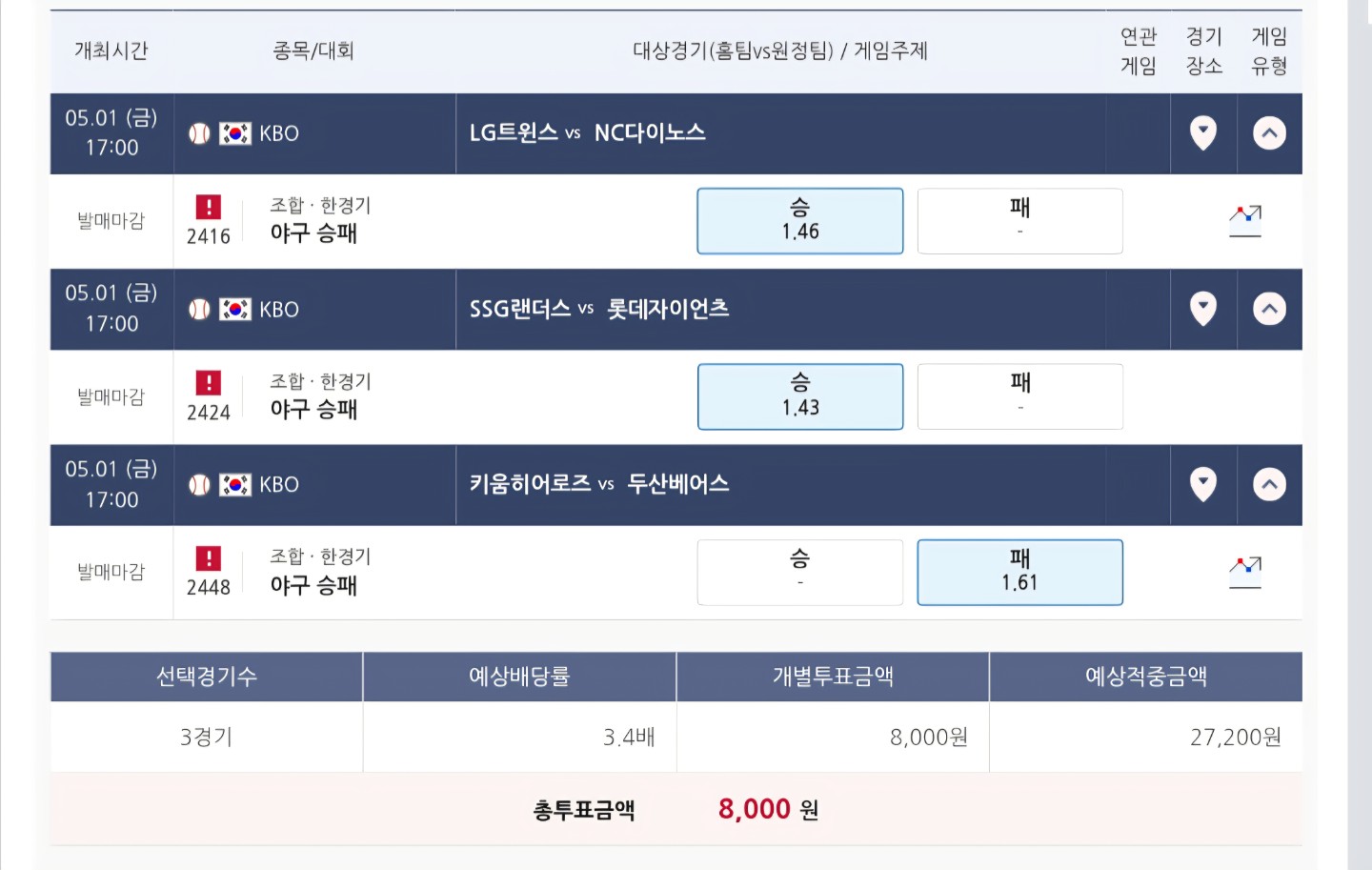Image resolution: width=1372 pixels, height=870 pixels.
Task: View odds trend chart for game 2448
Action: tap(1245, 572)
